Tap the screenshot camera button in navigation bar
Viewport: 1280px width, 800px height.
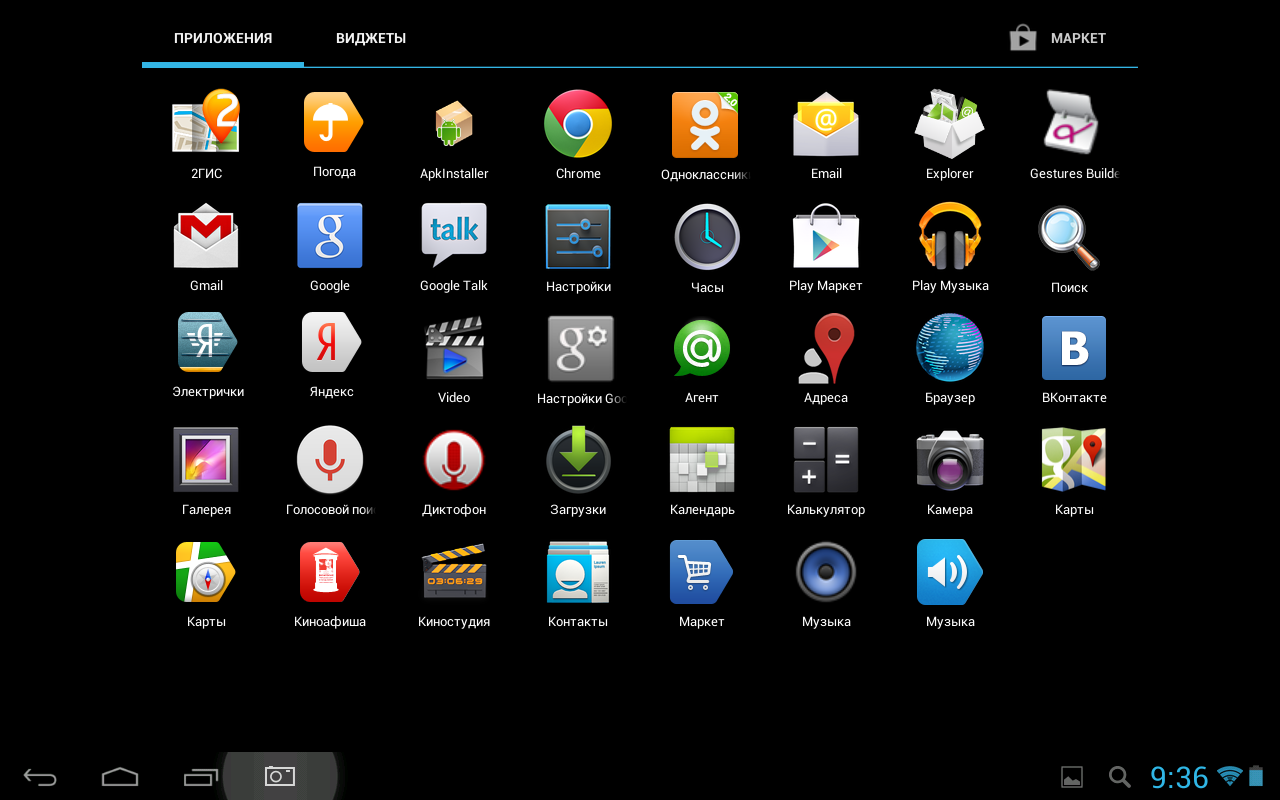pos(280,776)
